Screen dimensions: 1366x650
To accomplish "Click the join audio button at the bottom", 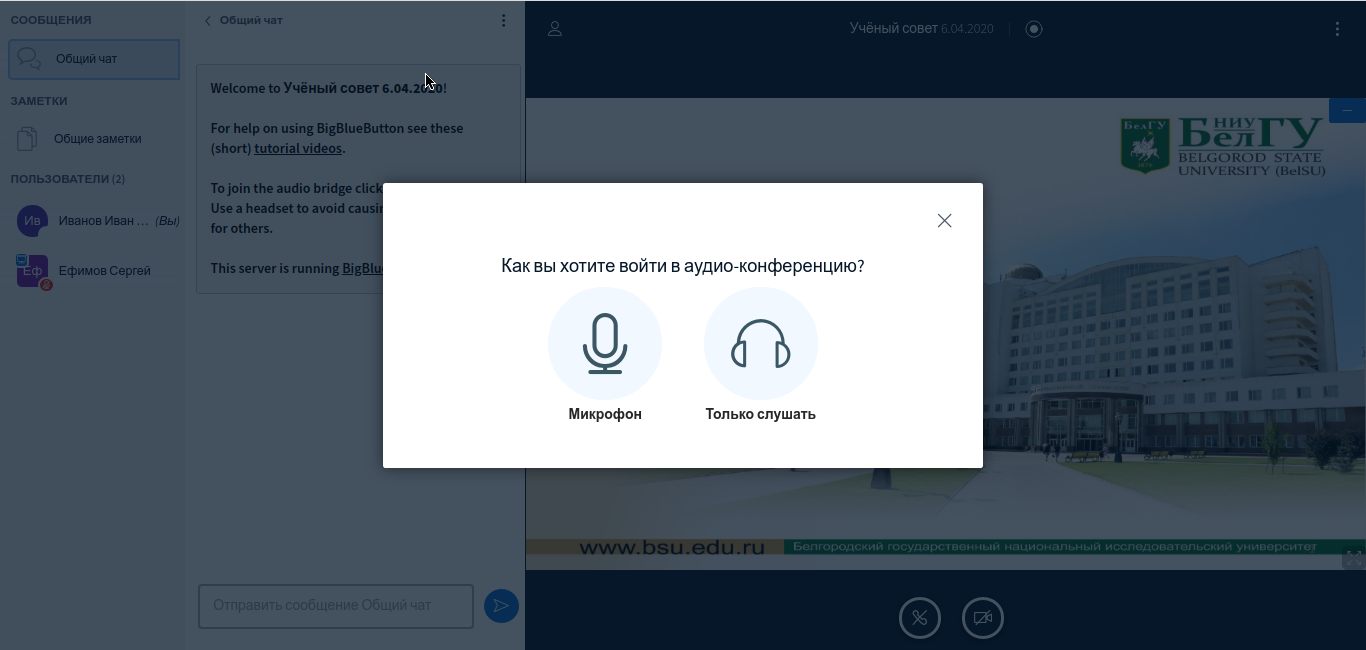I will pyautogui.click(x=920, y=618).
